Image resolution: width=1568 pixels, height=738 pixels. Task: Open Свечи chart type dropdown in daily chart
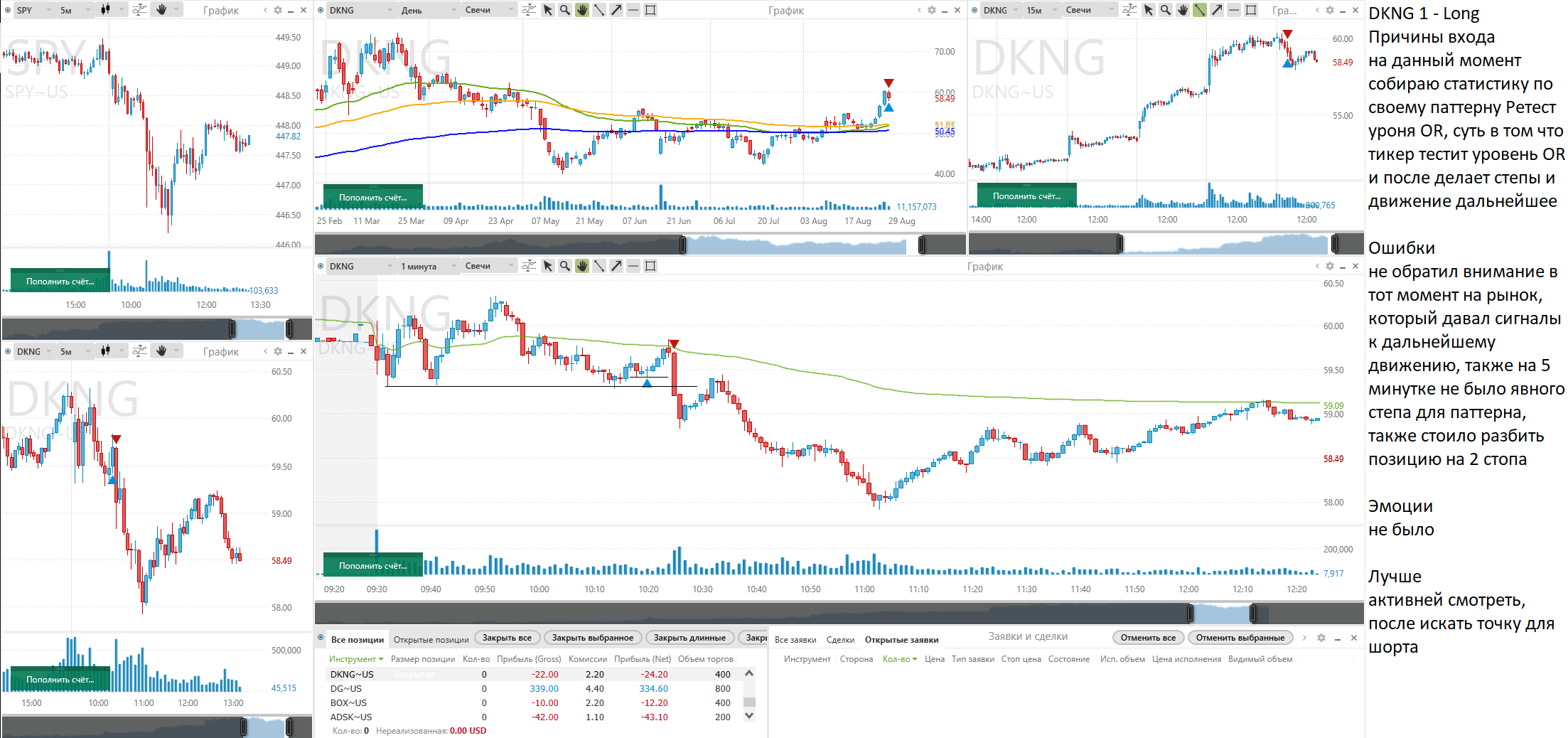point(489,10)
